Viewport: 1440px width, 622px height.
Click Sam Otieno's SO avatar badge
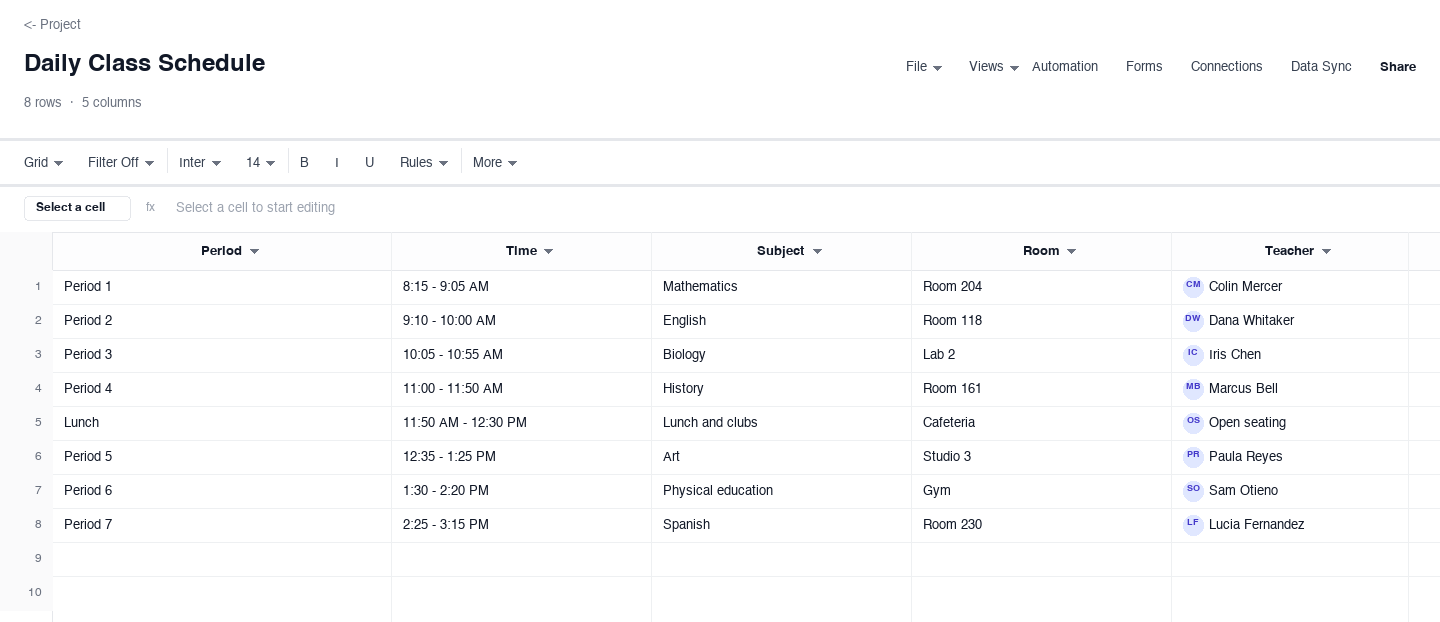pos(1193,491)
